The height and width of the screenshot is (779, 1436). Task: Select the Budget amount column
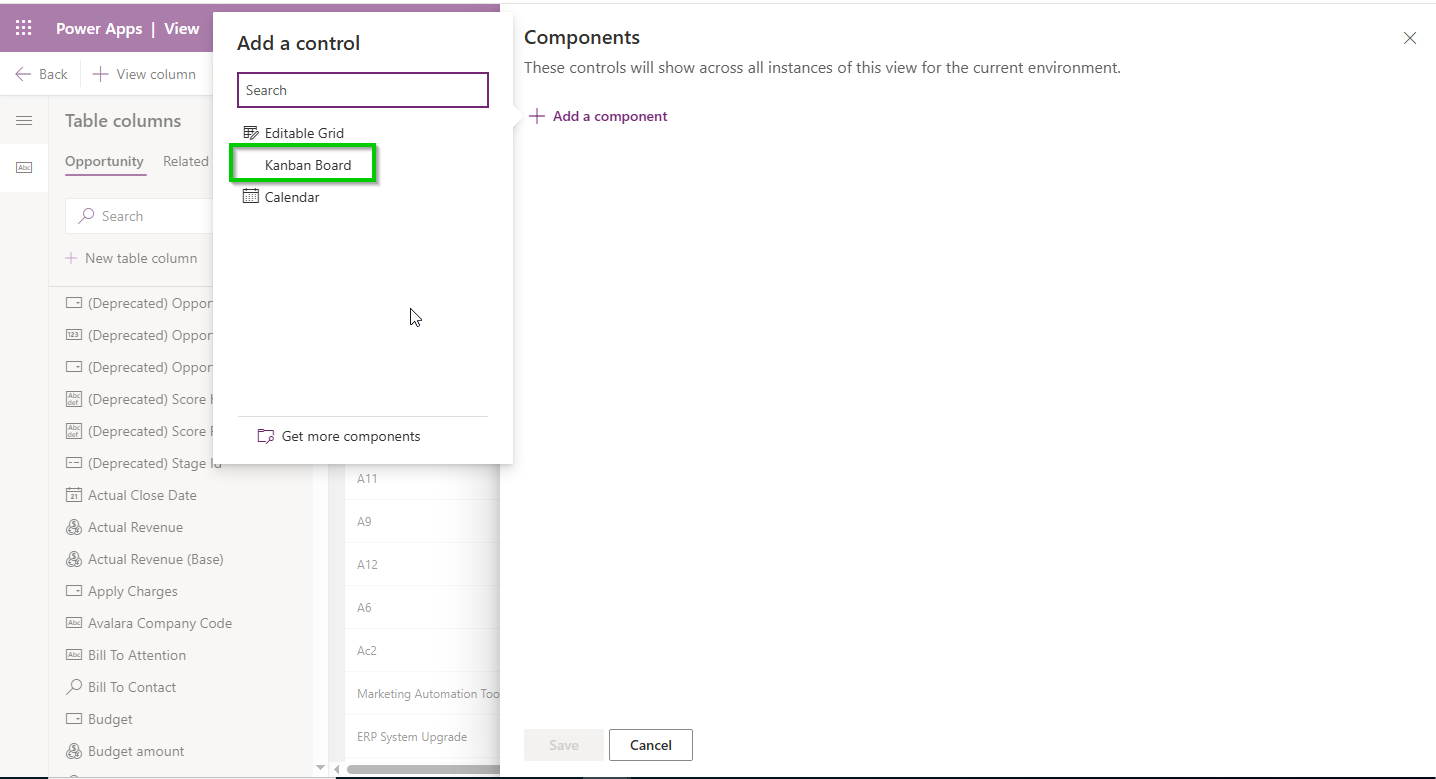coord(135,751)
